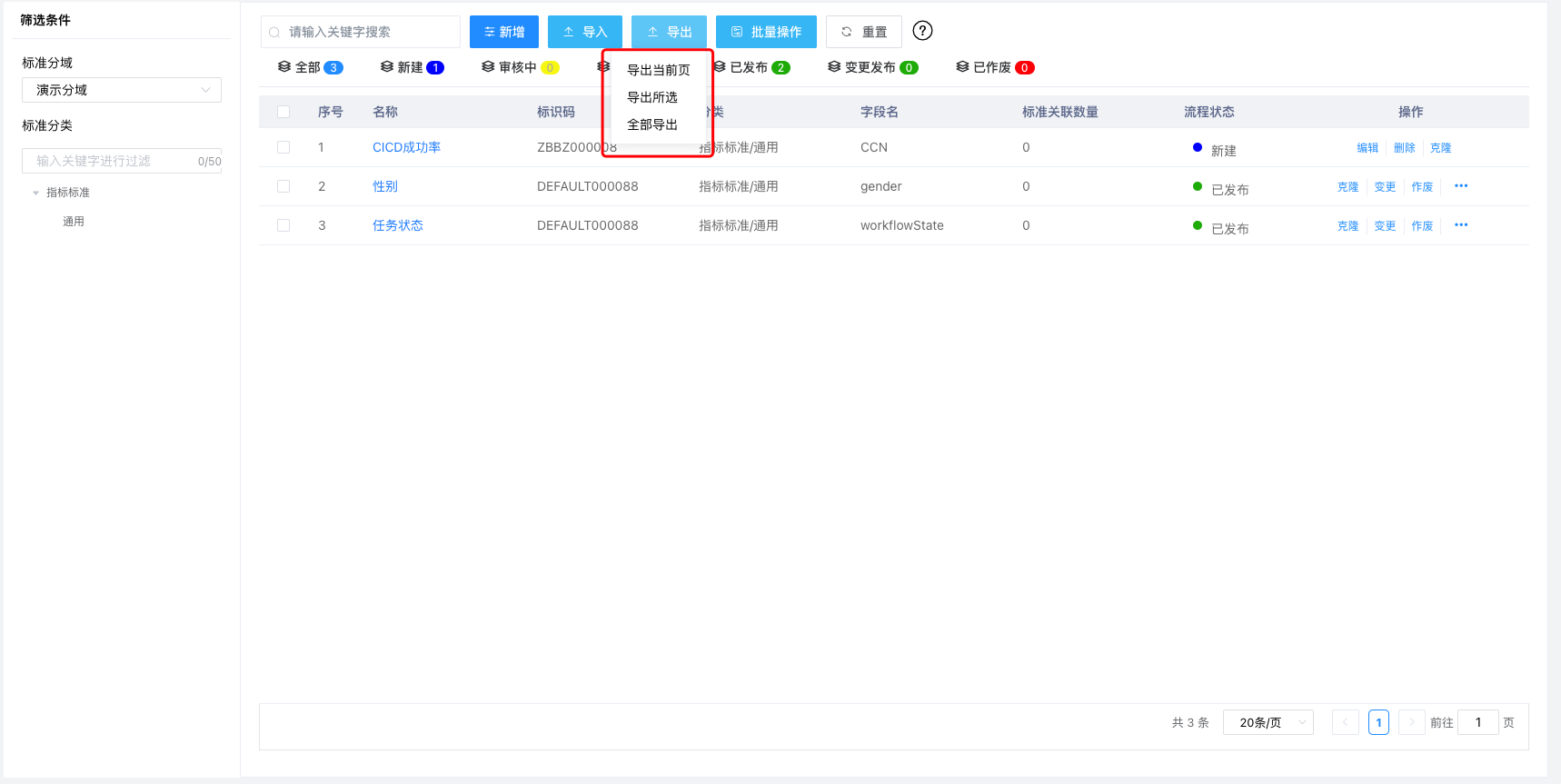Click the 新增 button
The width and height of the screenshot is (1561, 784).
coord(504,32)
